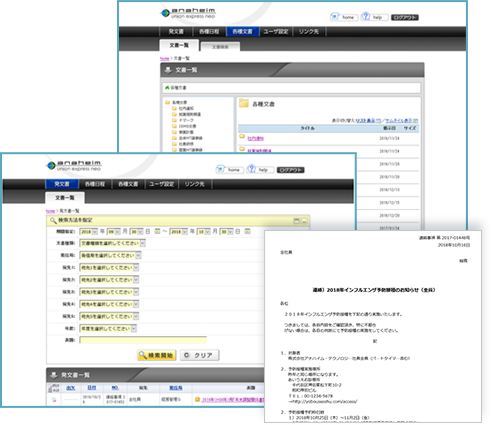491x425 pixels.
Task: Select リンク先 in the back window menu bar
Action: point(309,31)
